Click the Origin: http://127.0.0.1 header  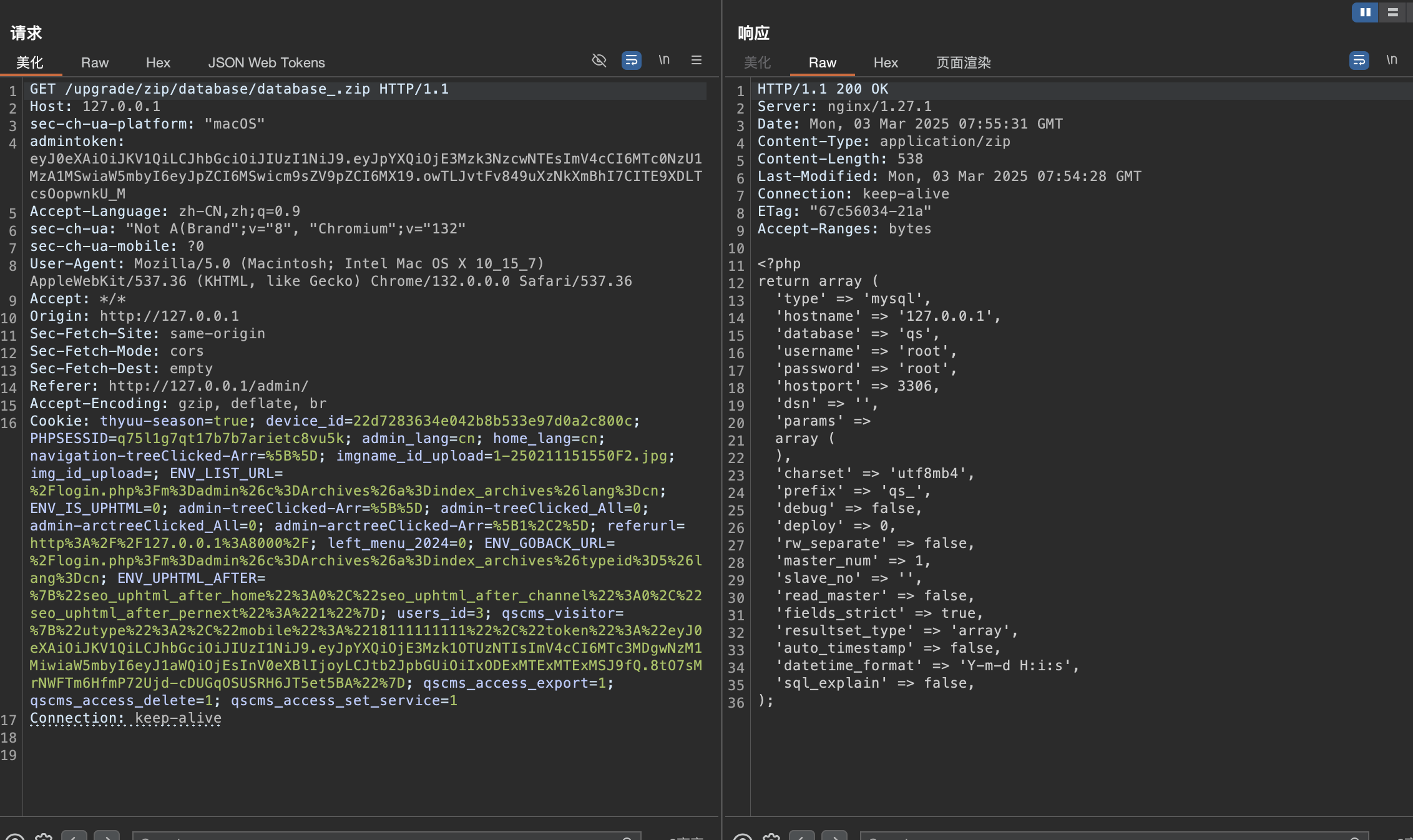[x=134, y=316]
